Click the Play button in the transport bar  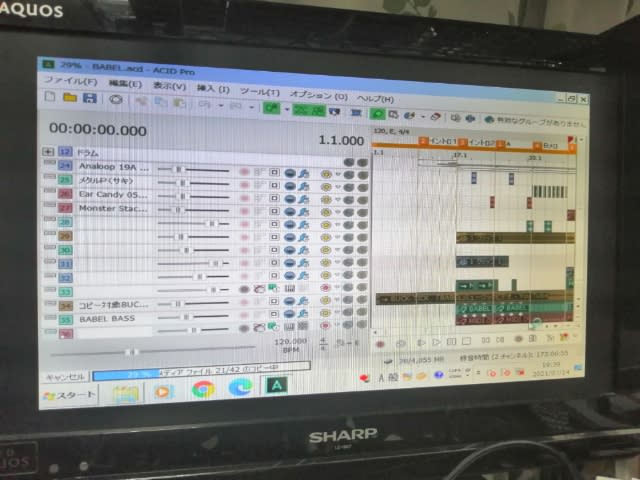click(436, 342)
